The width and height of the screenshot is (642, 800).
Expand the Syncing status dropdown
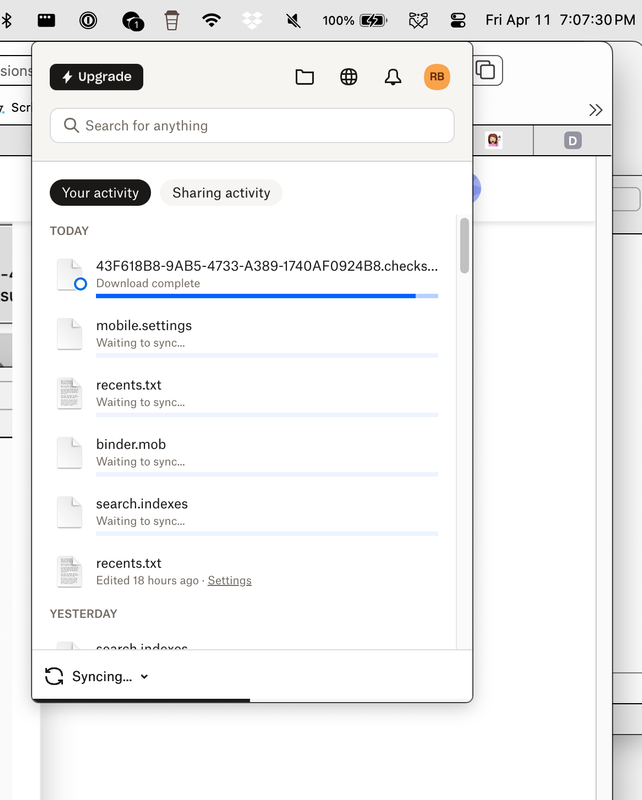click(144, 677)
